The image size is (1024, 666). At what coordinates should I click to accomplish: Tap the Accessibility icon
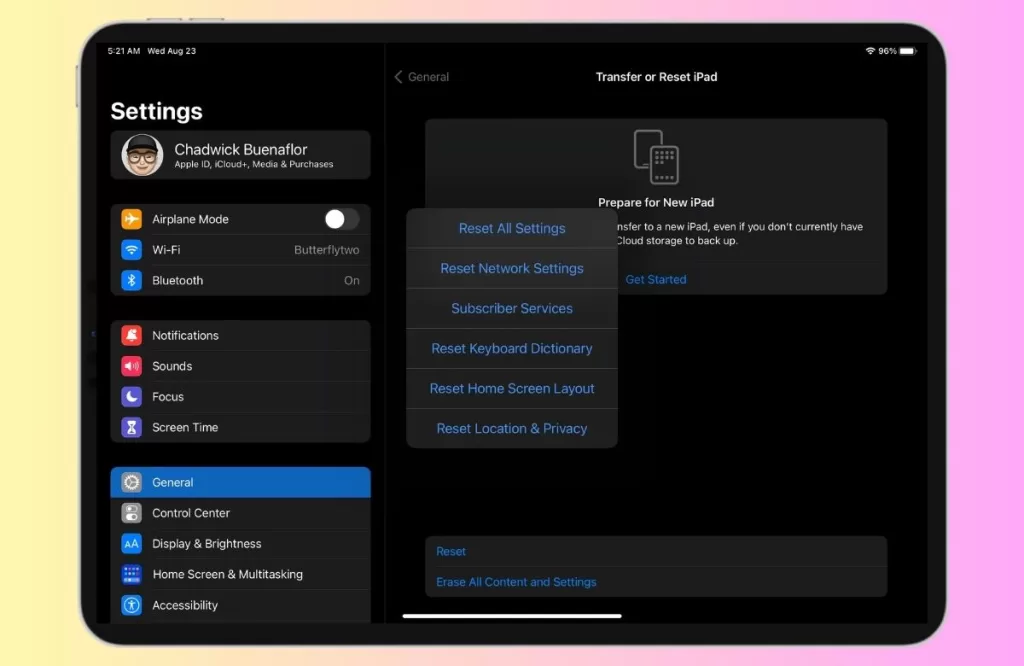click(x=131, y=605)
